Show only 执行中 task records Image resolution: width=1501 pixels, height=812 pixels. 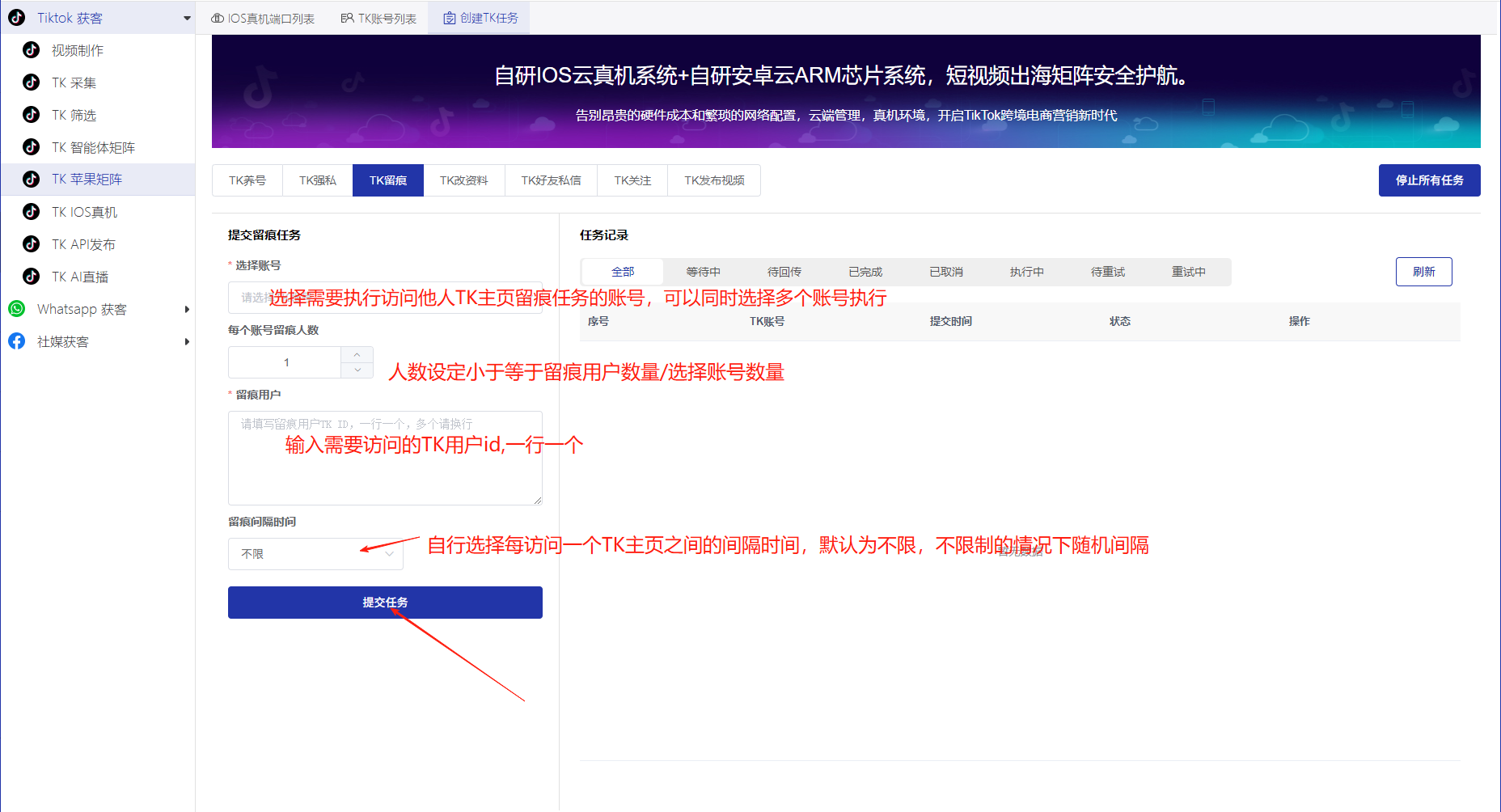tap(1026, 272)
